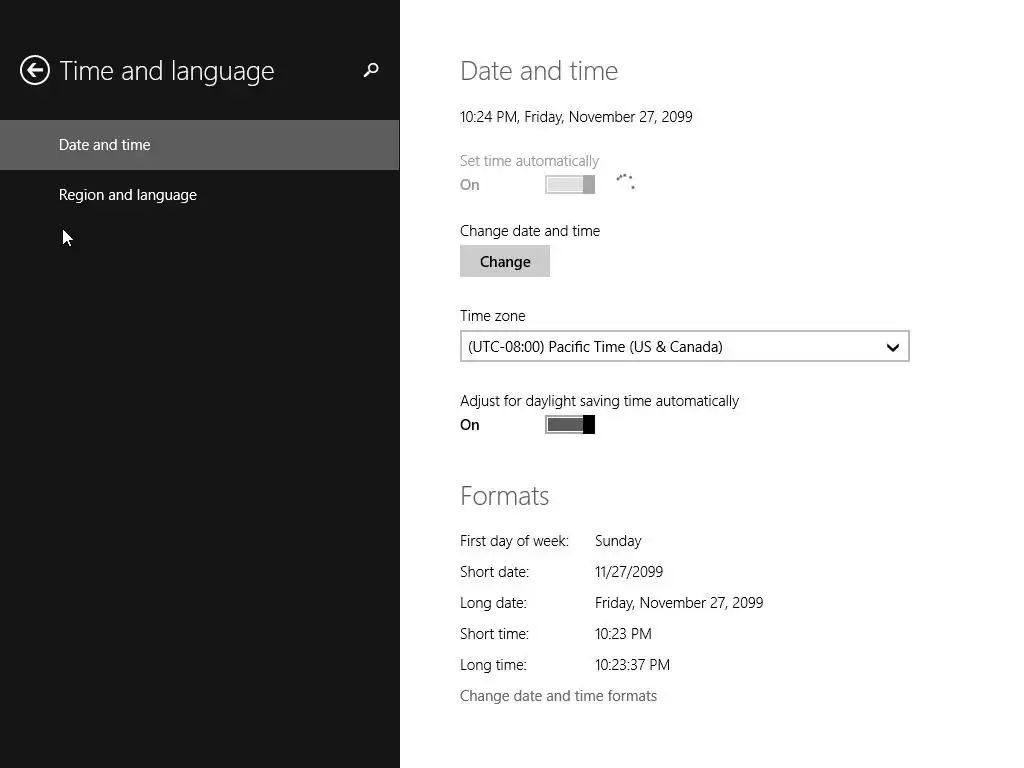Click the Time zone chevron arrow
The image size is (1024, 768).
pos(892,347)
